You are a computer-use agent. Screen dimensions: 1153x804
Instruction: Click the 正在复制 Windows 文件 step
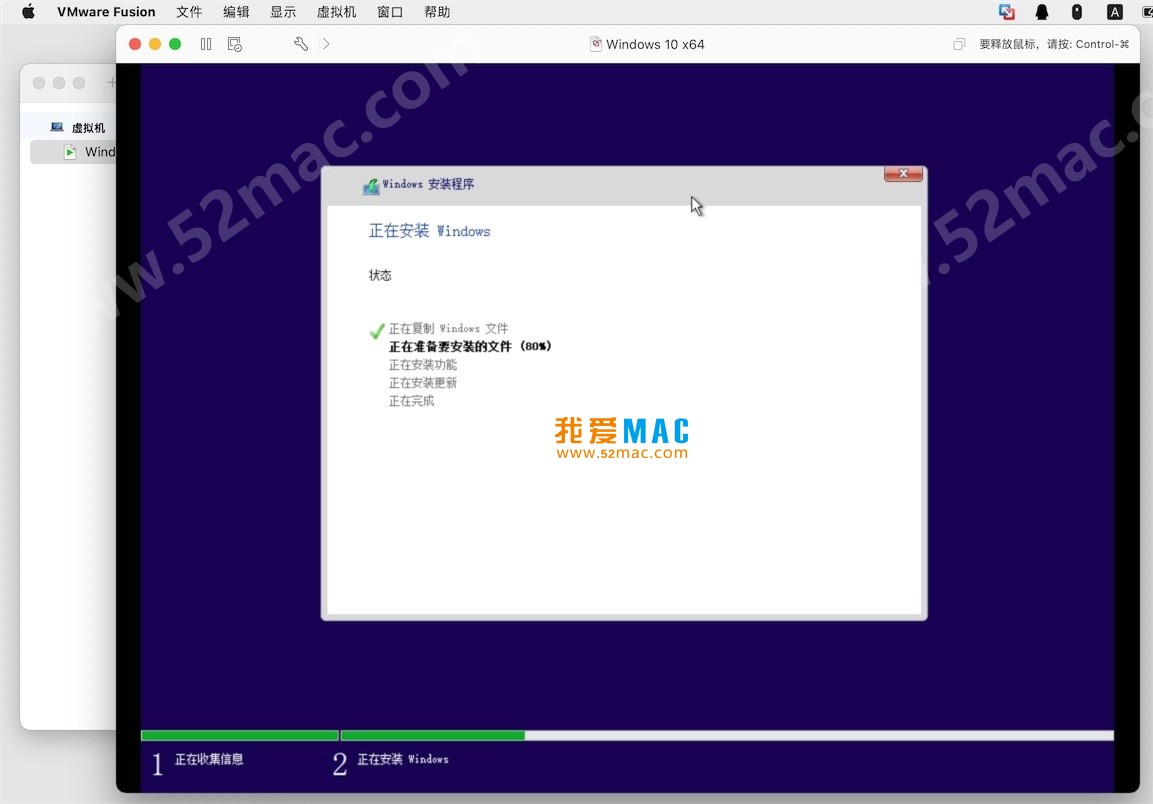[x=449, y=328]
